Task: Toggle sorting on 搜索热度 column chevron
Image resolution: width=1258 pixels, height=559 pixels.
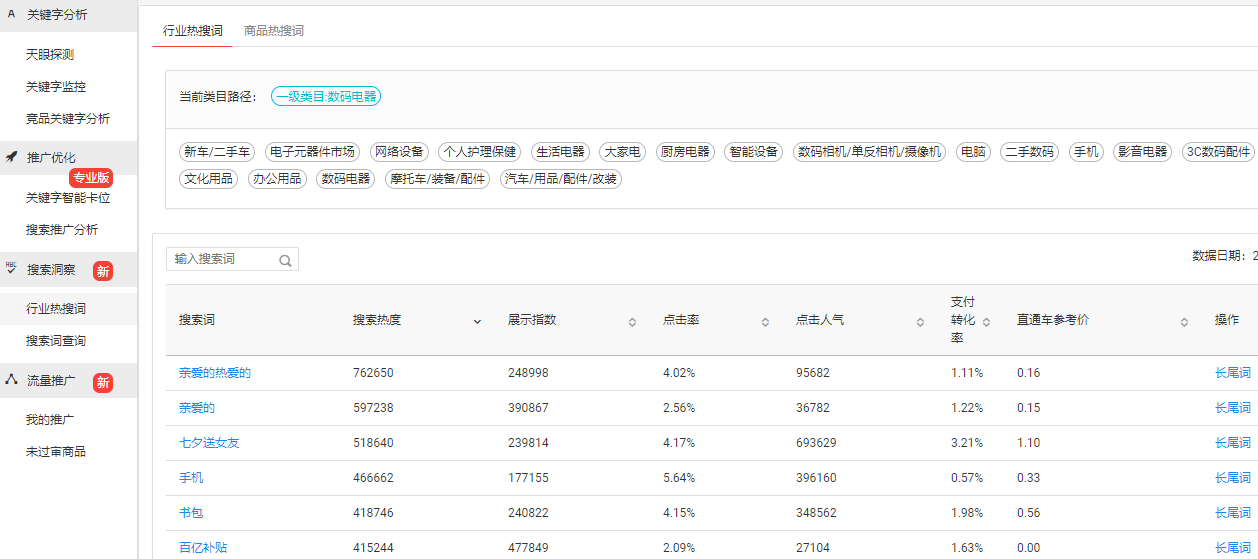Action: pyautogui.click(x=477, y=321)
